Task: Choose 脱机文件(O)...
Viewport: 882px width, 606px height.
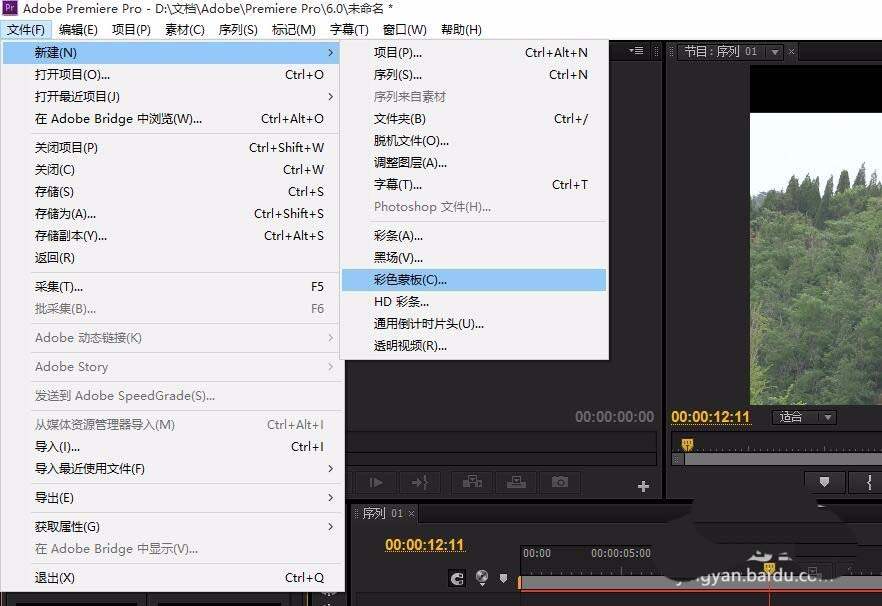Action: pos(474,141)
